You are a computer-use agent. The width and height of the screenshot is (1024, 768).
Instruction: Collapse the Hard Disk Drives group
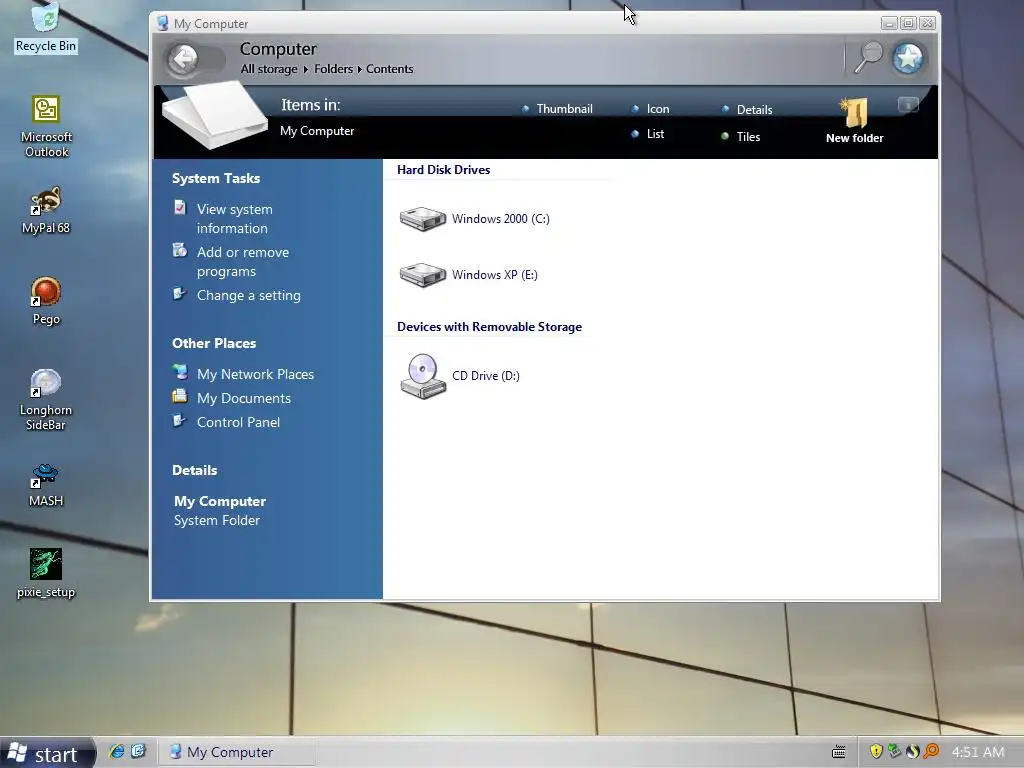click(x=443, y=170)
